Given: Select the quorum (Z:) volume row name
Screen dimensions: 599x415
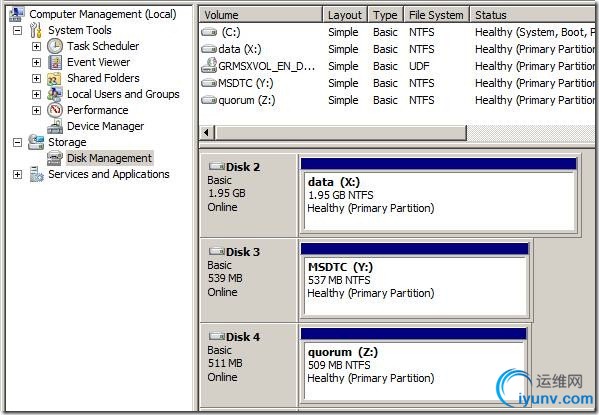Looking at the screenshot, I should (247, 100).
